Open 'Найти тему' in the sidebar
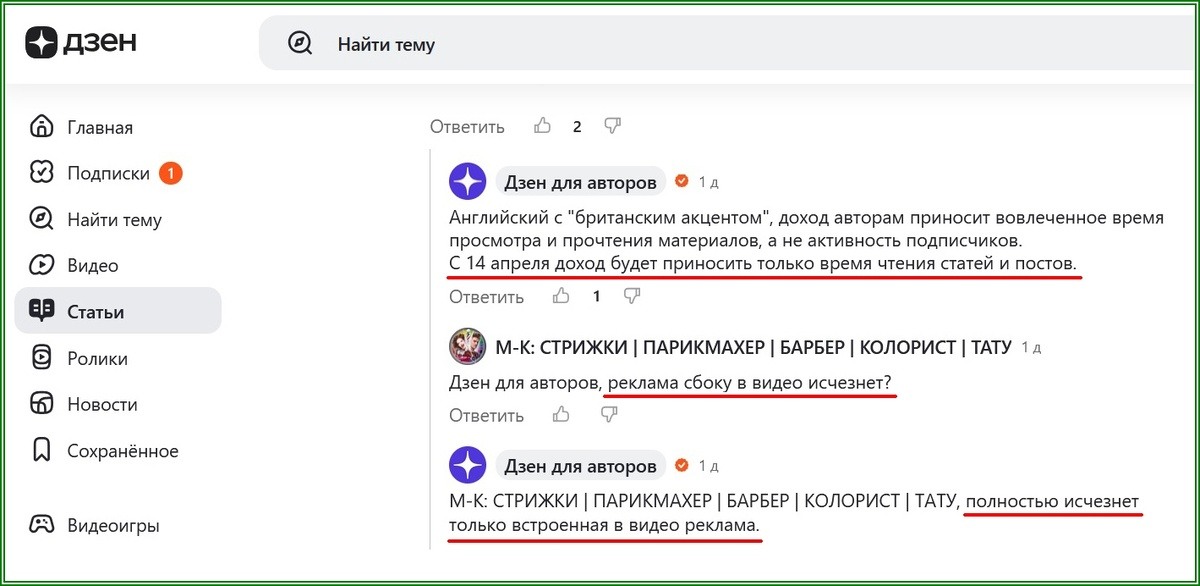Screen dimensions: 1200x586 (x=118, y=220)
